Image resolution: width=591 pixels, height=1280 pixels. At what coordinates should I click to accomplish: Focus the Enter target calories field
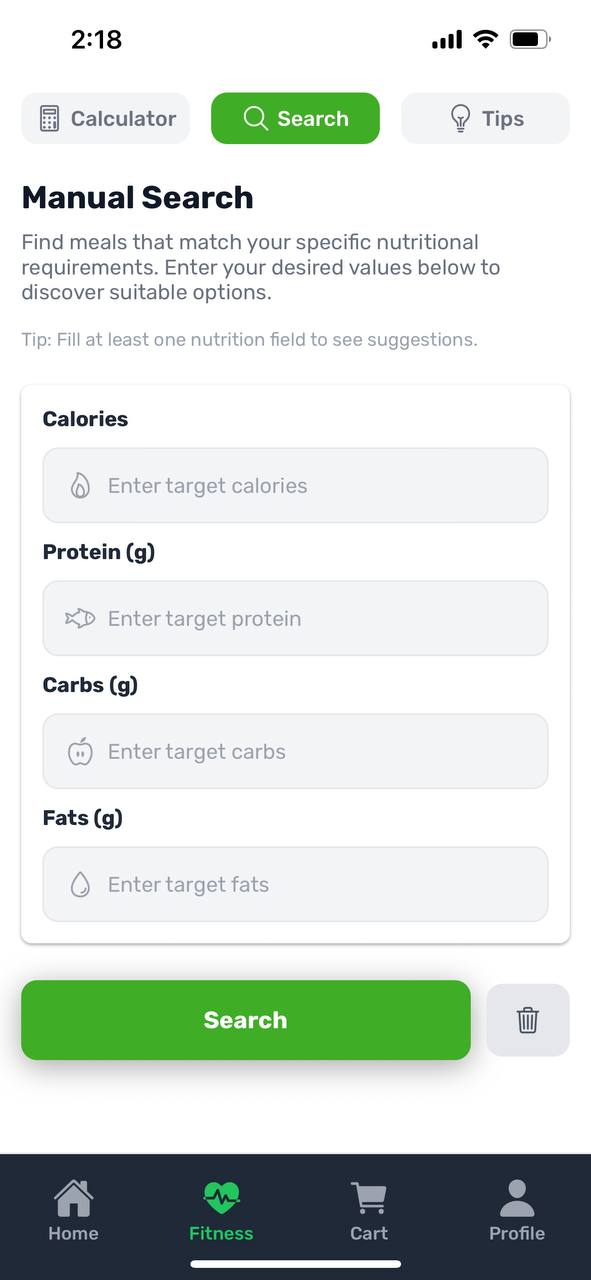click(295, 485)
